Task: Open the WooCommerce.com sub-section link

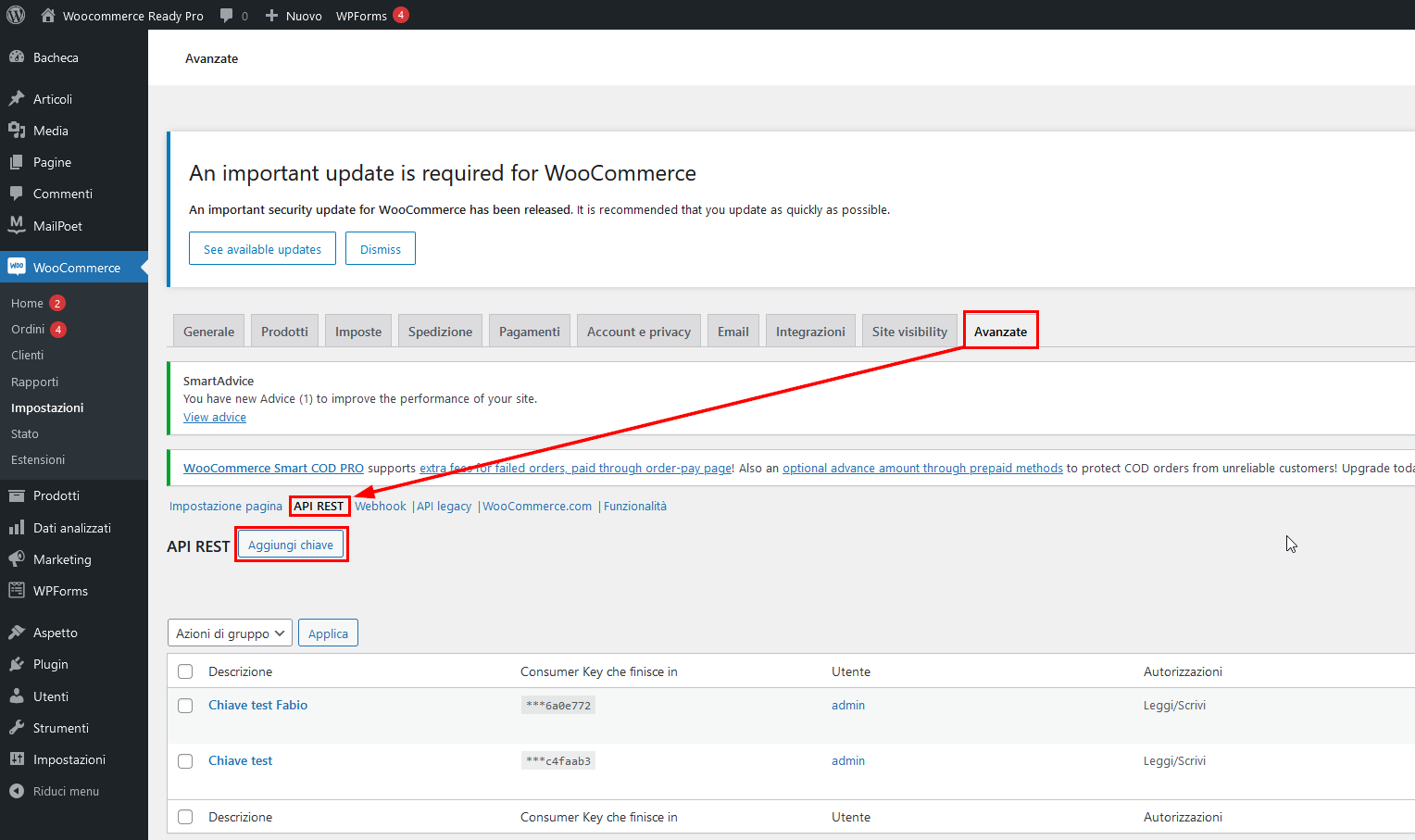Action: (537, 507)
